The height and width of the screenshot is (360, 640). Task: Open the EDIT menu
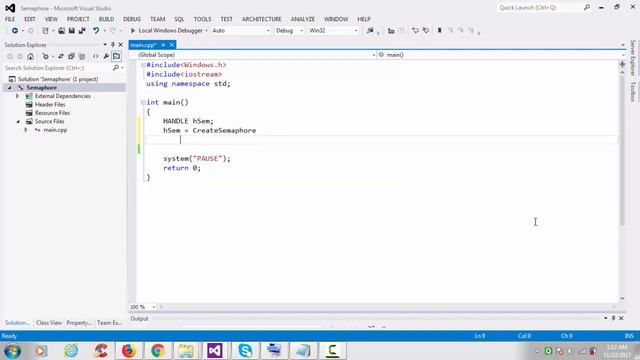(x=30, y=19)
